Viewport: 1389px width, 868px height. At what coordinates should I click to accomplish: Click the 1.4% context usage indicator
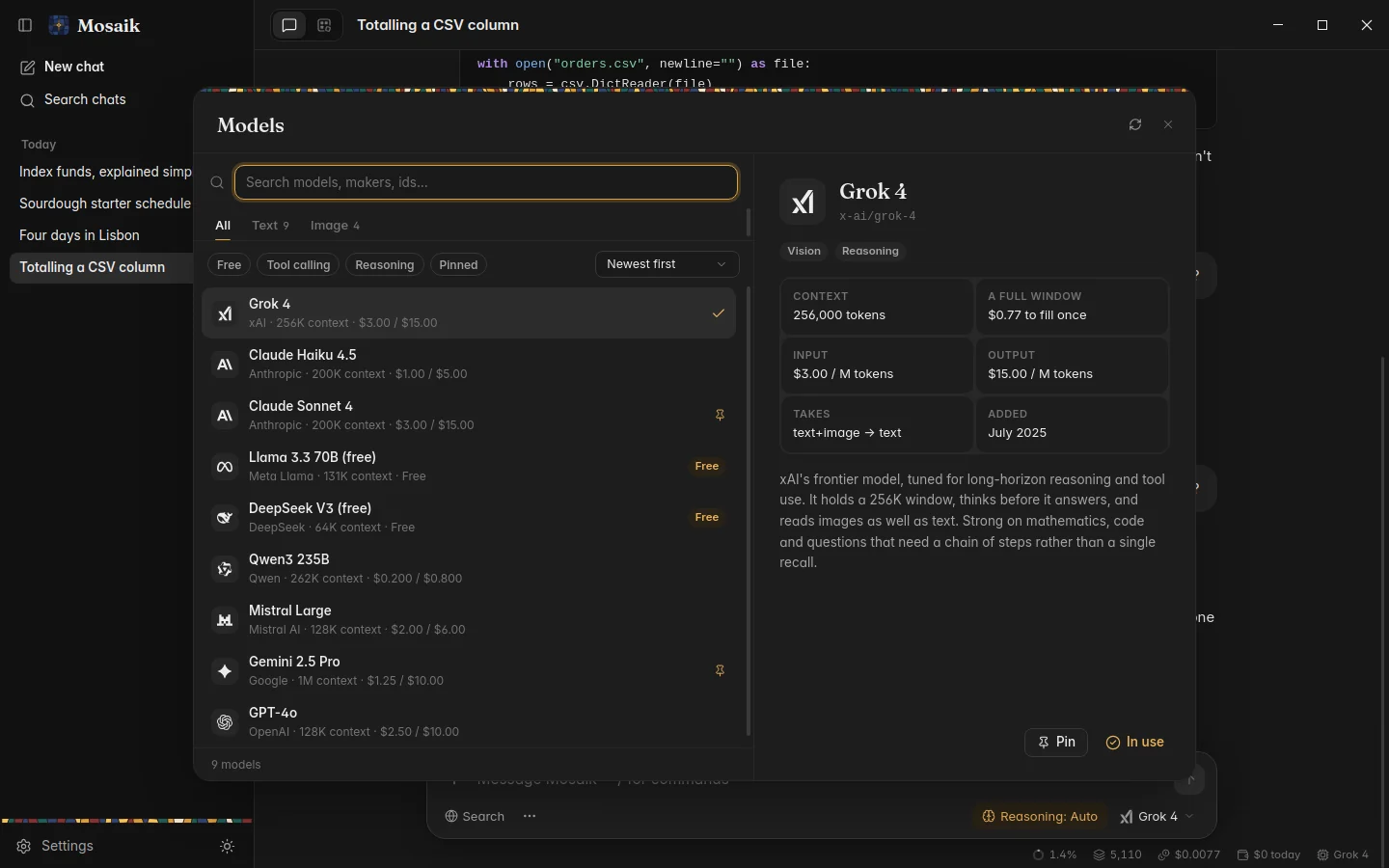click(x=1054, y=854)
